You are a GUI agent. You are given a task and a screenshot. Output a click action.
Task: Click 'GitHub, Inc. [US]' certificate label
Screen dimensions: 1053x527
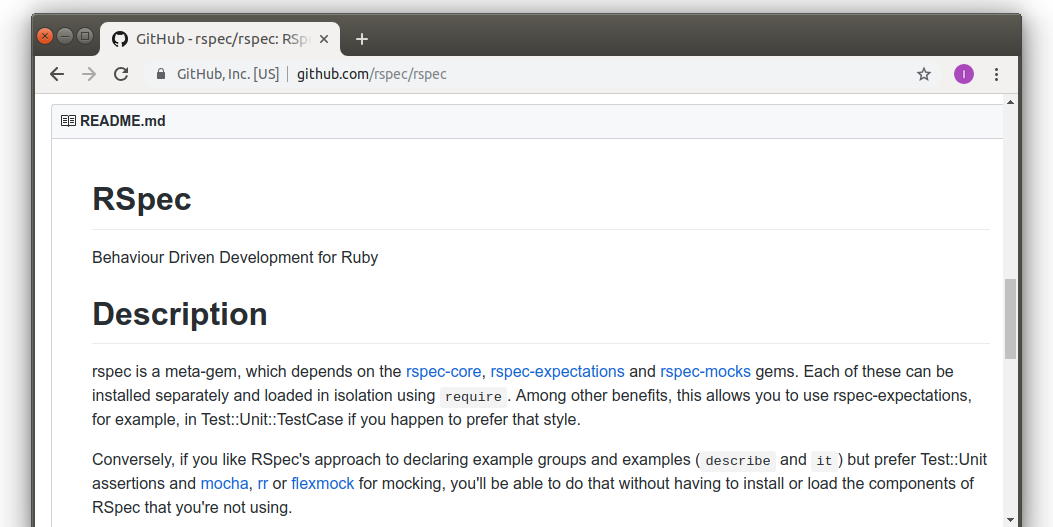tap(228, 74)
